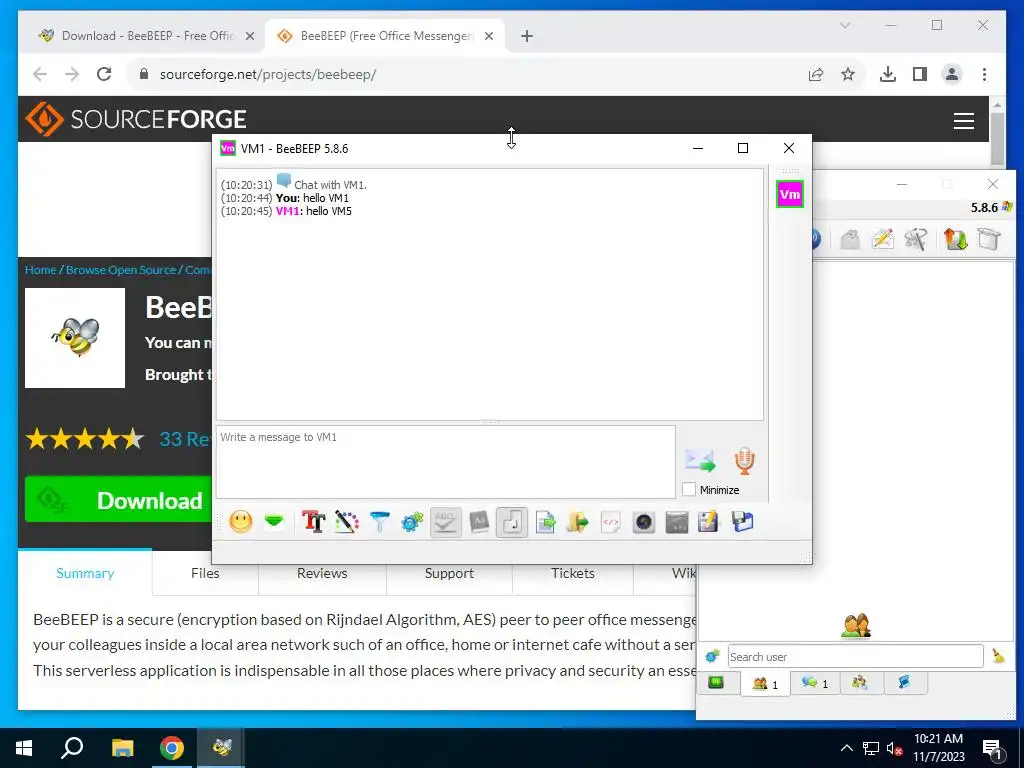The image size is (1024, 768).
Task: Select the Files tab on SourceForge
Action: tap(205, 573)
